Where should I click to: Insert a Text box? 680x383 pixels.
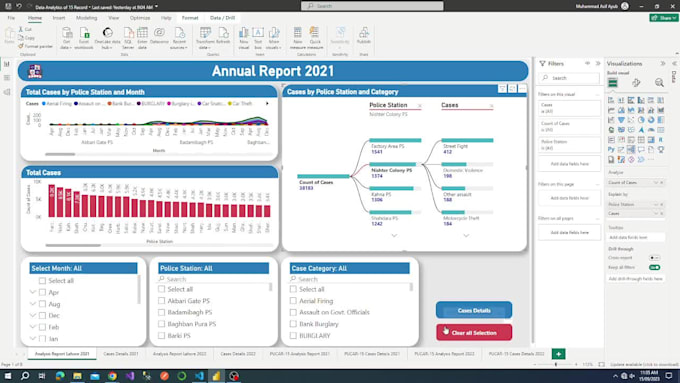pyautogui.click(x=258, y=37)
